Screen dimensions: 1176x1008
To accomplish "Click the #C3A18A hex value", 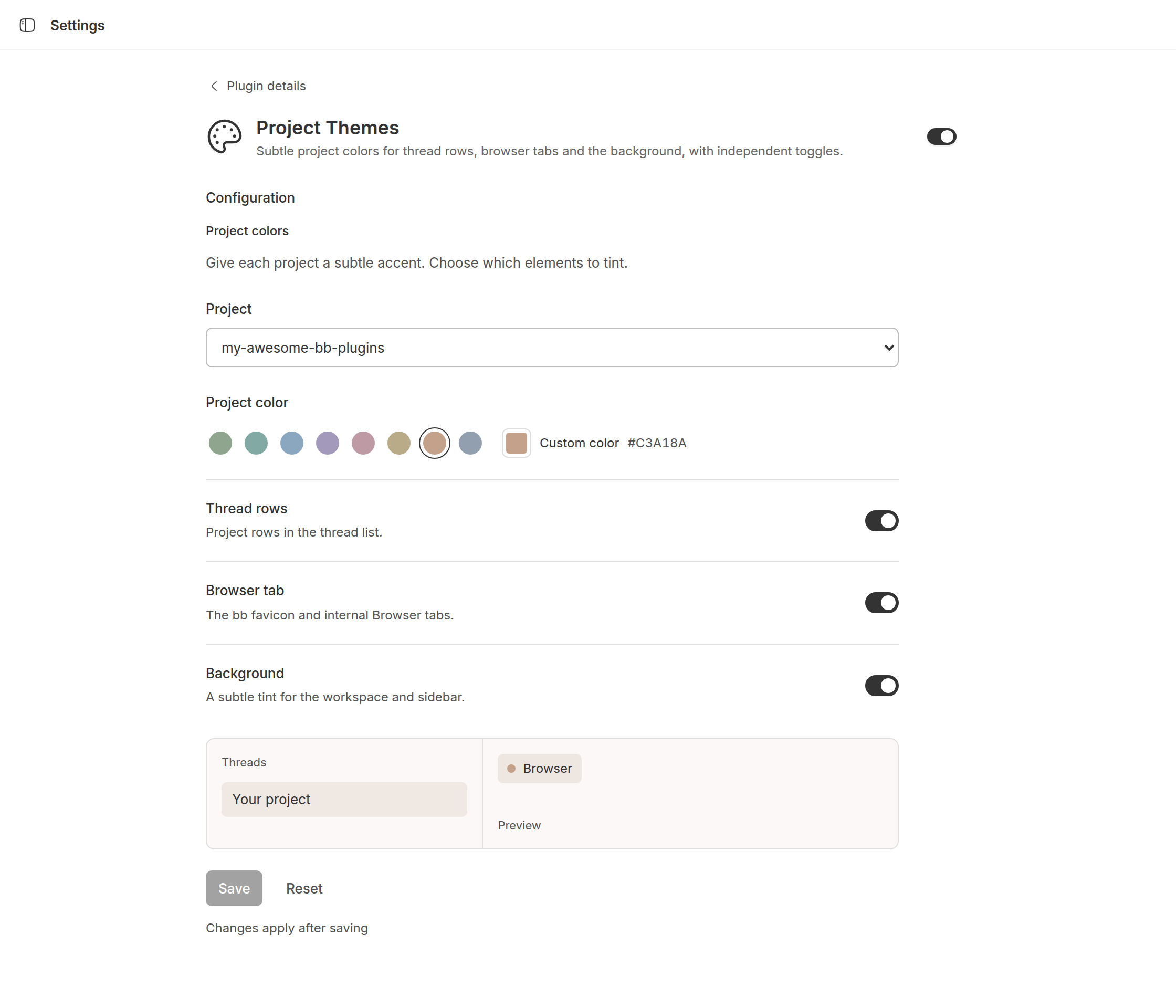I will tap(657, 443).
